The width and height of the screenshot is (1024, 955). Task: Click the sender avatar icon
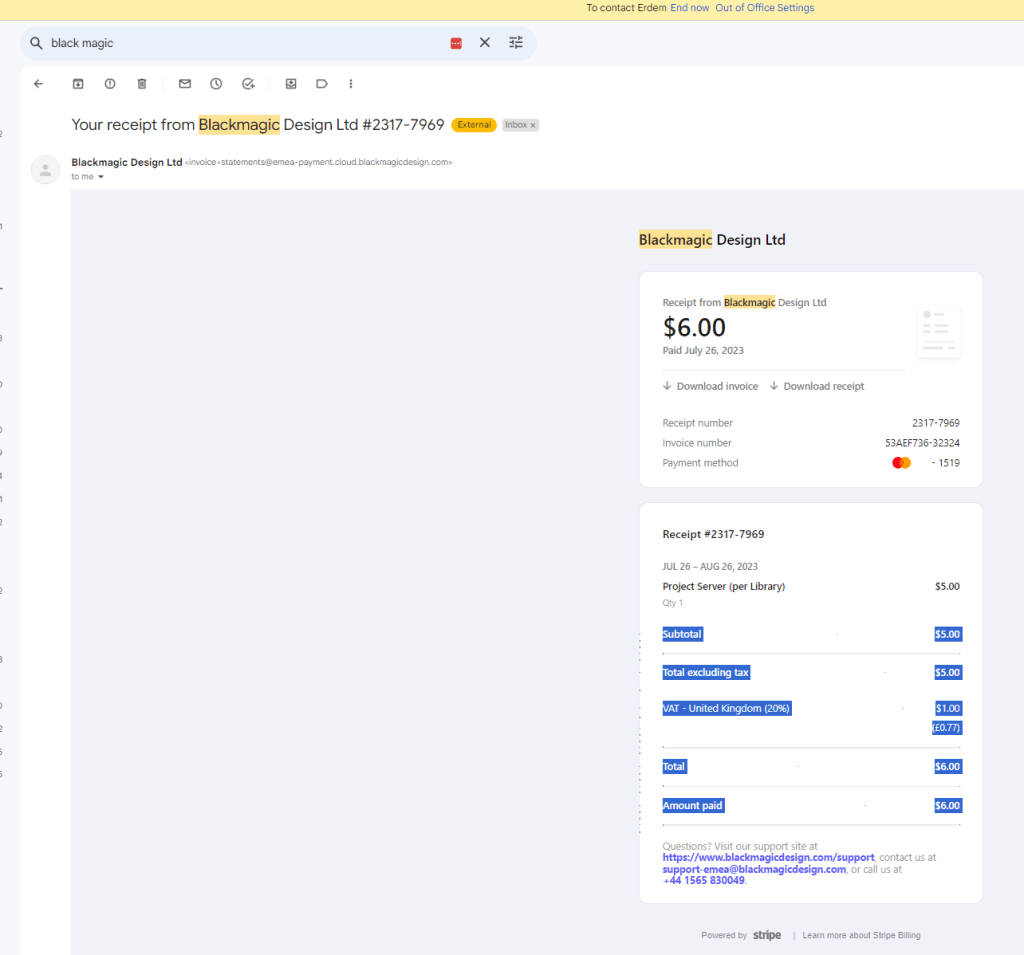[x=46, y=170]
